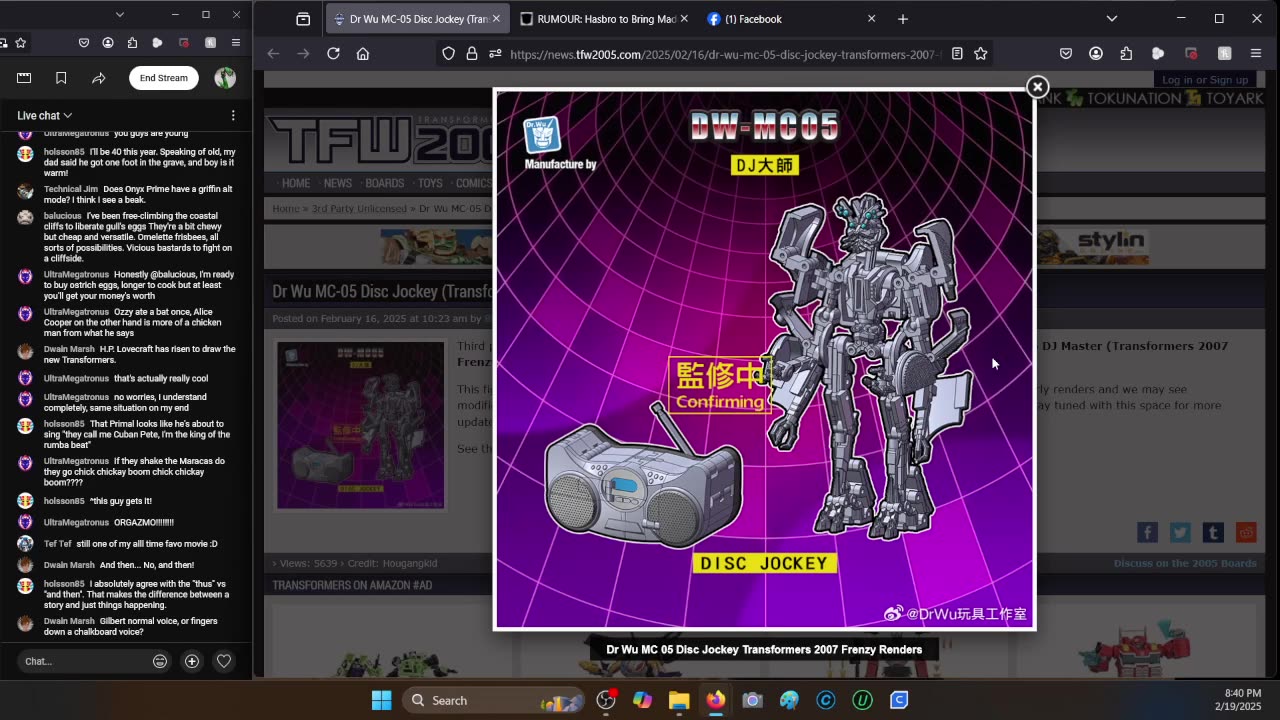Click the article thumbnail image
The image size is (1280, 720).
pos(360,425)
